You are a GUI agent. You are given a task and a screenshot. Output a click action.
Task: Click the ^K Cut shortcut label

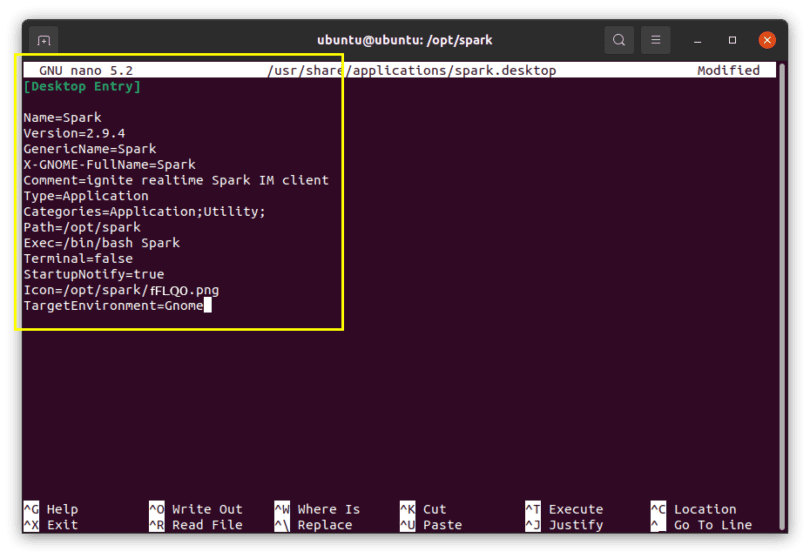(423, 509)
